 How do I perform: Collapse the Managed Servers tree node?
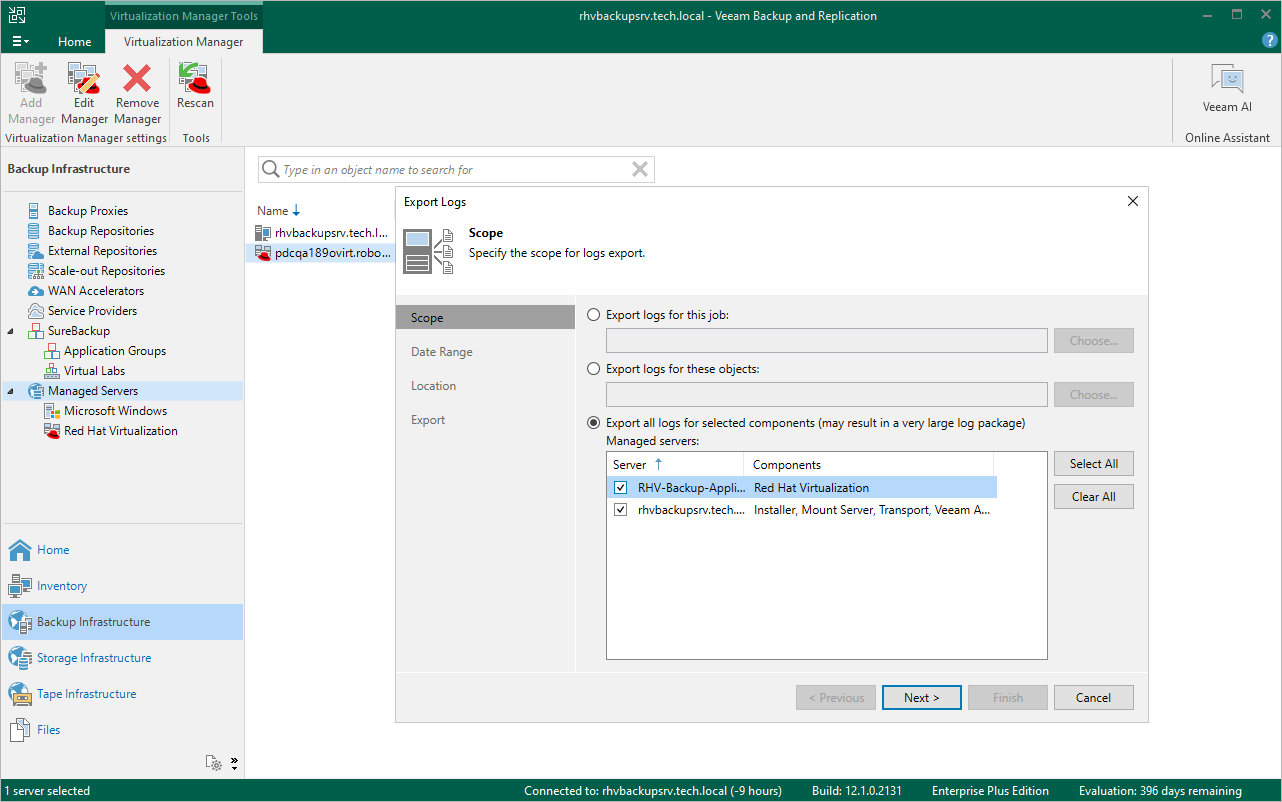tap(11, 391)
